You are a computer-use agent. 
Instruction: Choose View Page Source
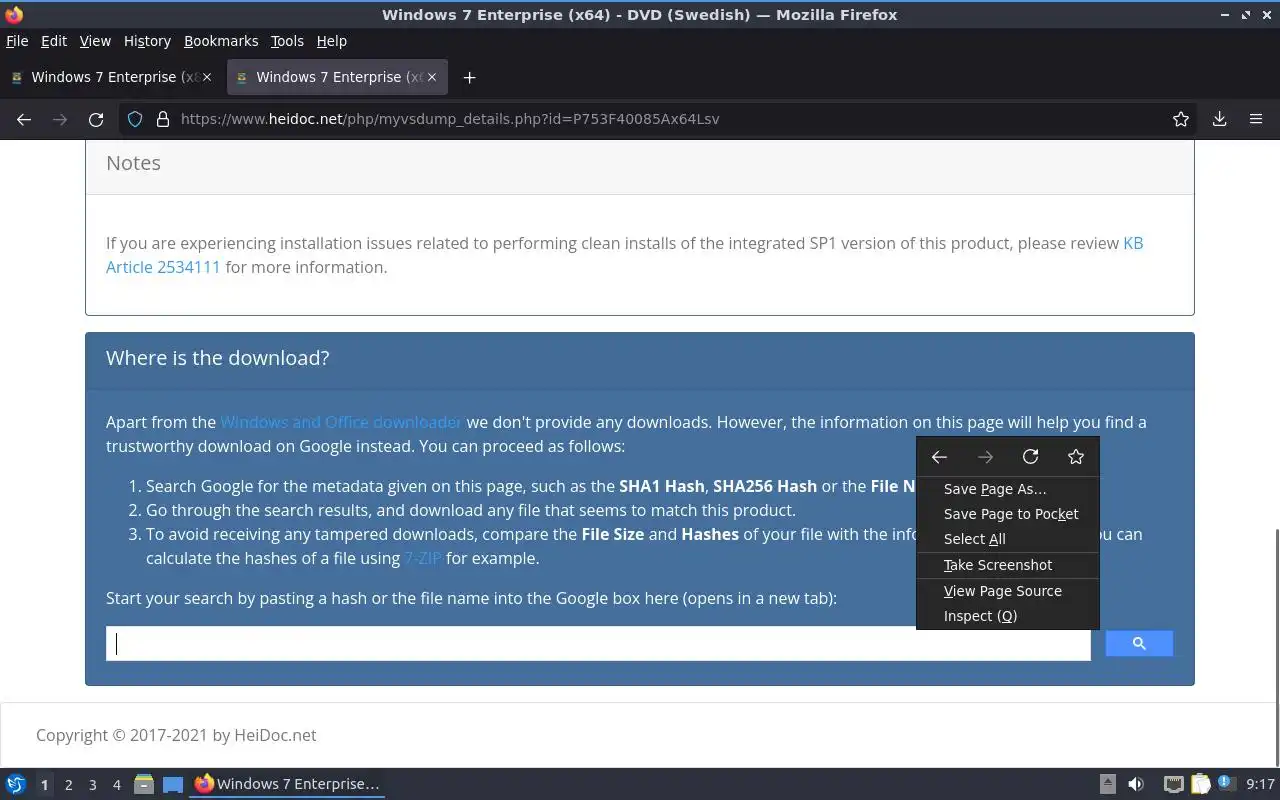1008,591
